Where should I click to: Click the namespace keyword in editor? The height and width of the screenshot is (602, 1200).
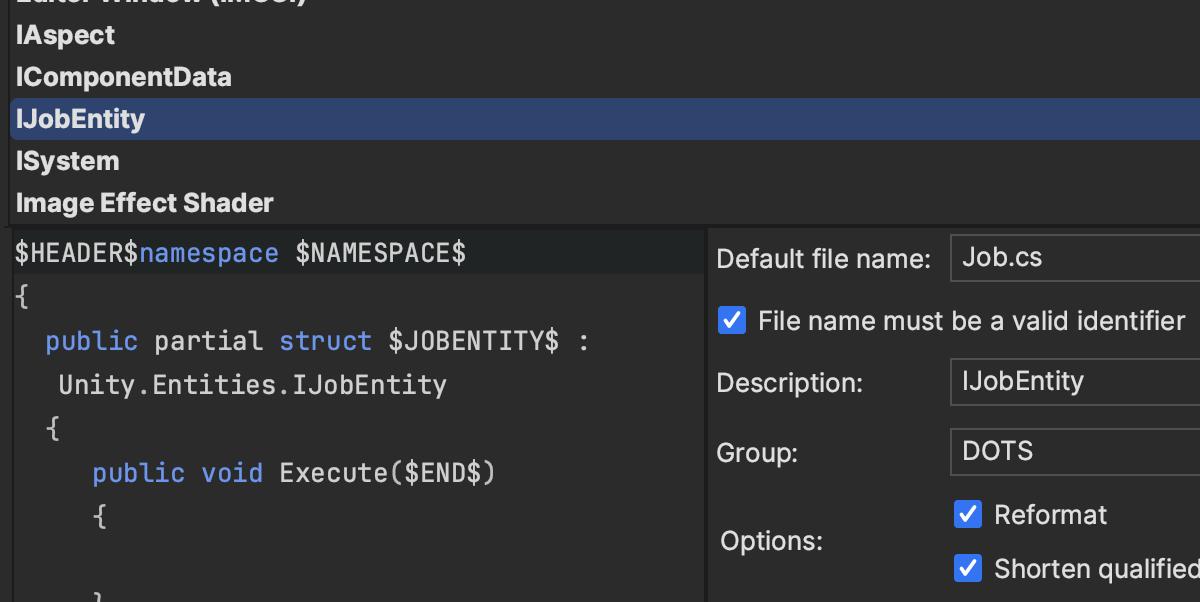coord(208,254)
